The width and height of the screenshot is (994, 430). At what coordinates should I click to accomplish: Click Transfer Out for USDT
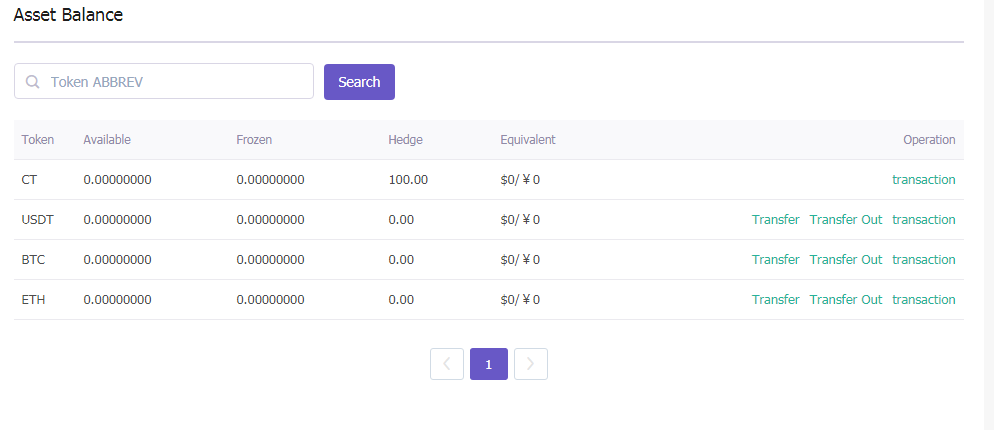[845, 220]
